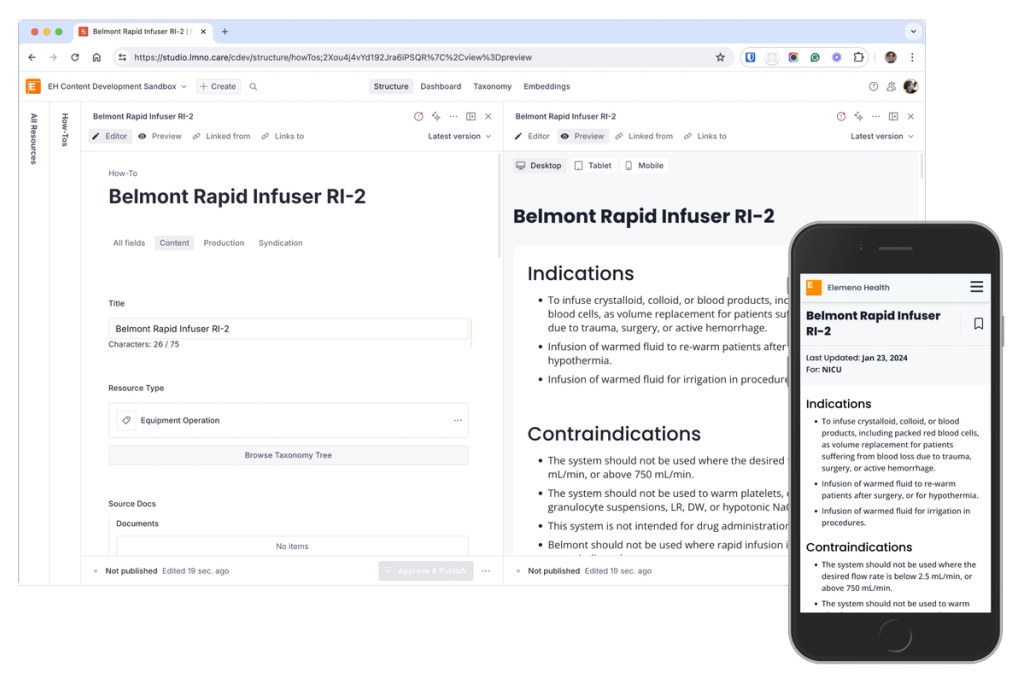The width and height of the screenshot is (1024, 684).
Task: Close the left Belmont Rapid Infuser pane
Action: click(488, 116)
